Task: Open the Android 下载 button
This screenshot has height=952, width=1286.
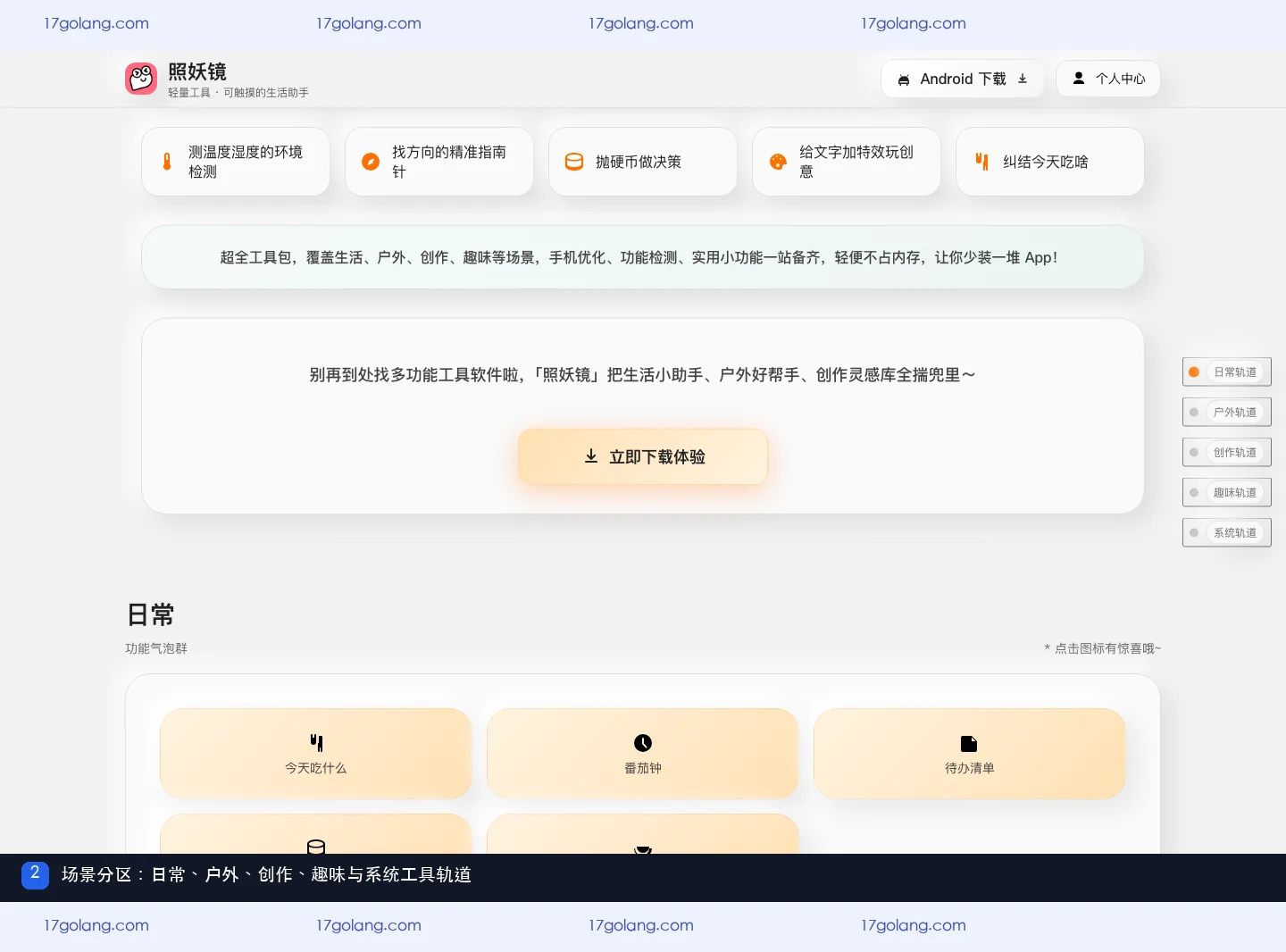Action: [963, 79]
